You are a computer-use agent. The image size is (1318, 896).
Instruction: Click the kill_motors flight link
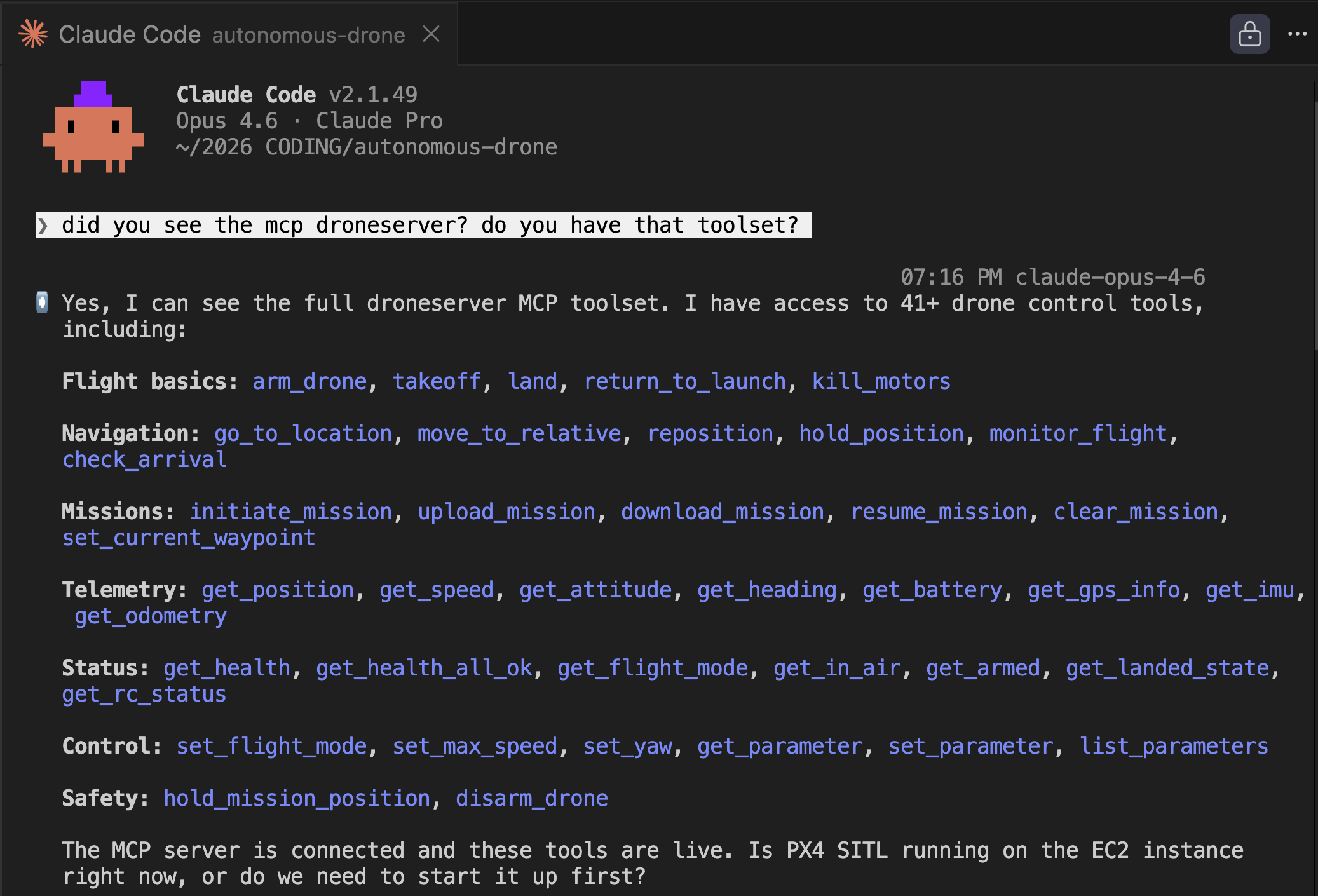click(x=881, y=381)
